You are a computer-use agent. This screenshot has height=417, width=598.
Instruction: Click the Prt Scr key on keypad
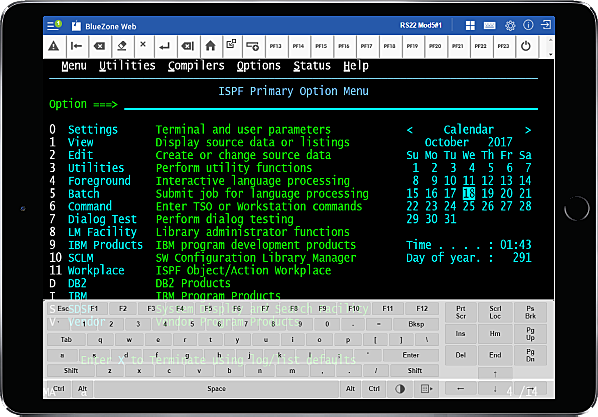(461, 312)
